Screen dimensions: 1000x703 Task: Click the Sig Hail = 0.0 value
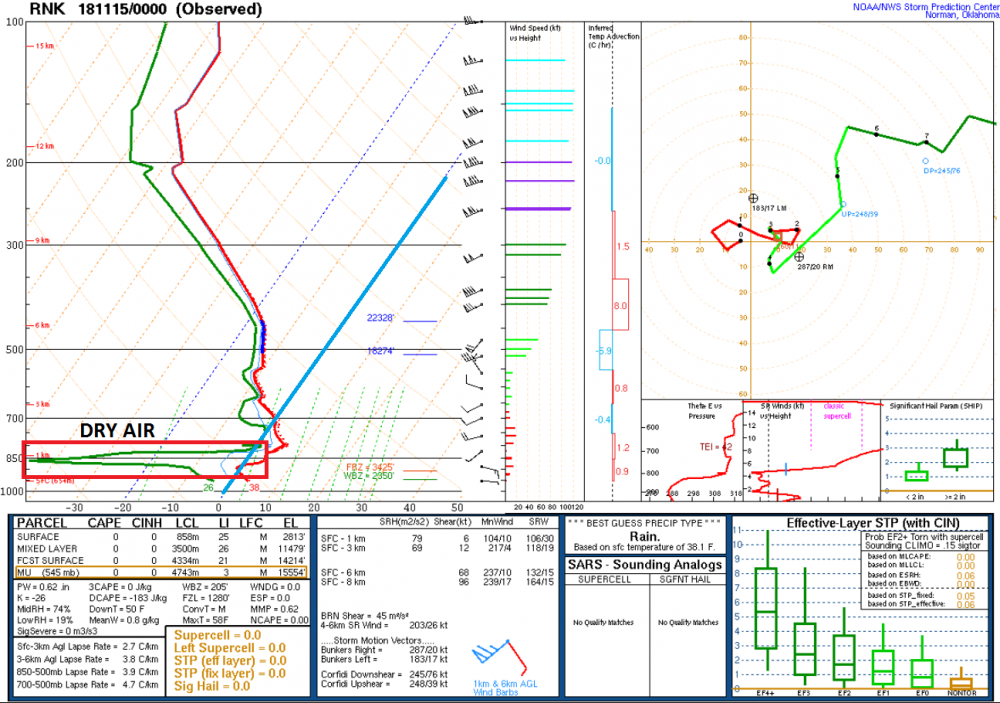coord(212,686)
